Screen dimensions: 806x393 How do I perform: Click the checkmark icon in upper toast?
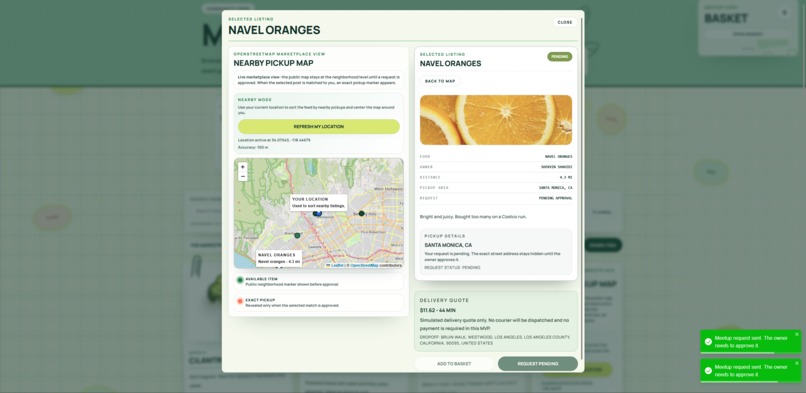708,342
